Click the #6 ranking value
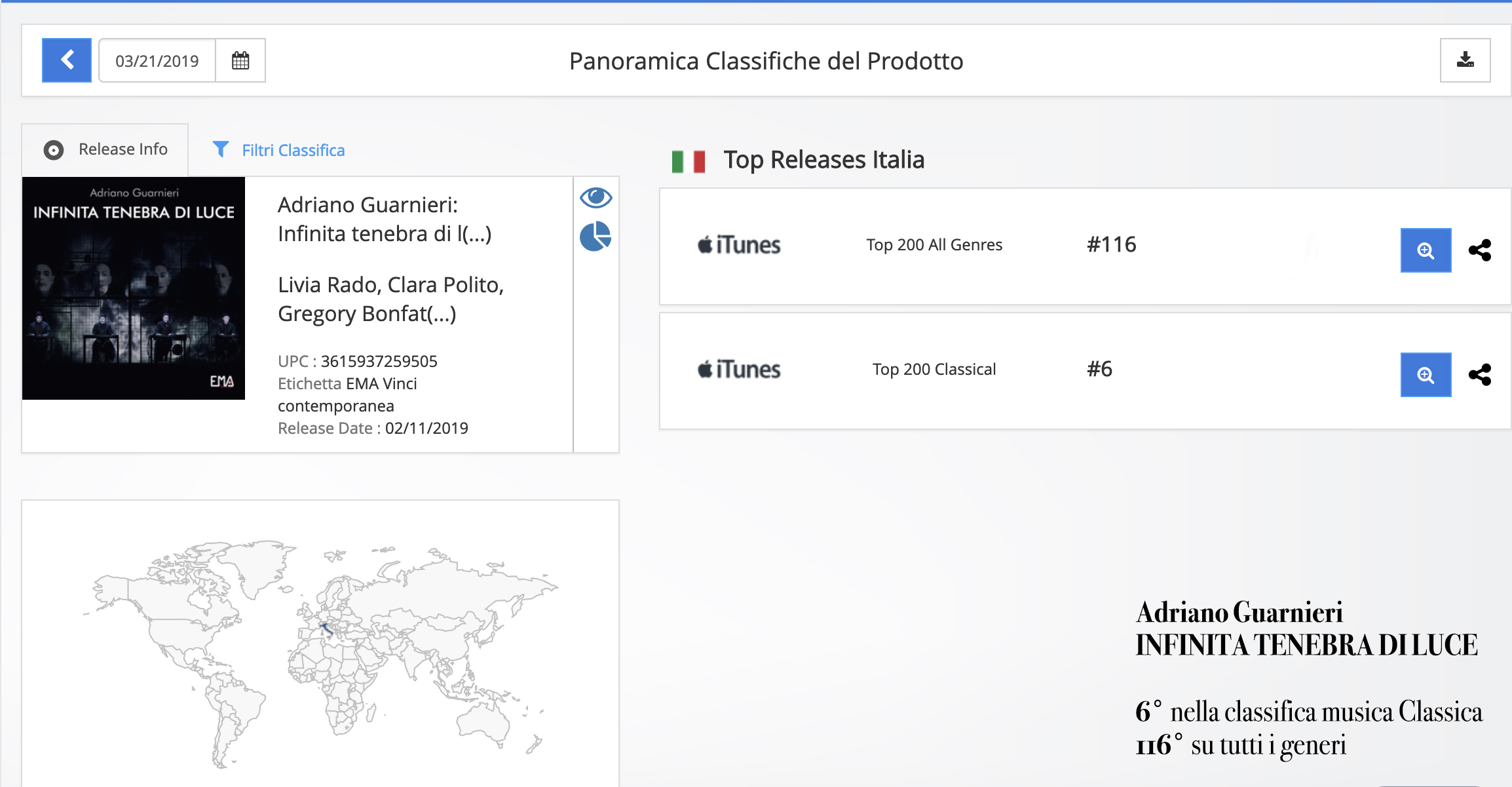 click(1100, 369)
